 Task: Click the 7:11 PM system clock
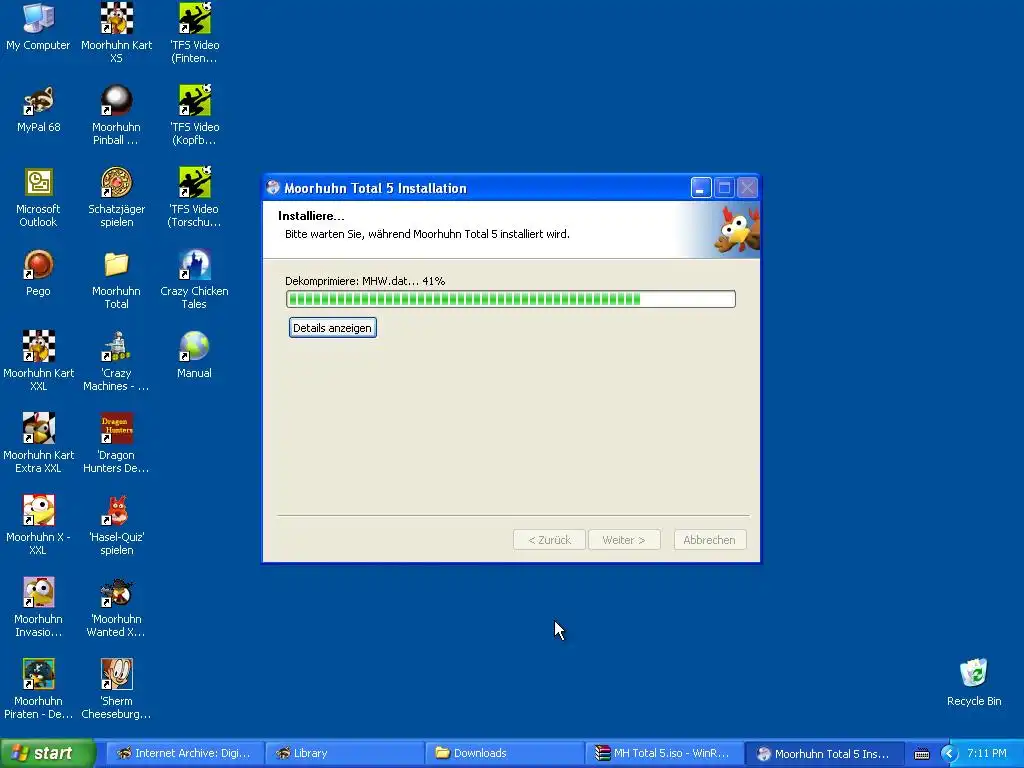(987, 753)
